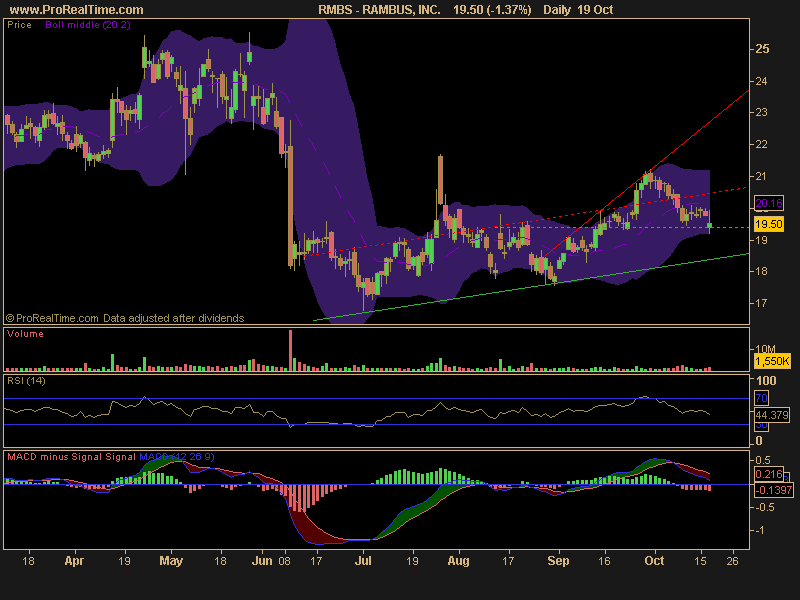Click the Daily 19 Oct timeframe label
800x600 pixels.
tap(578, 10)
